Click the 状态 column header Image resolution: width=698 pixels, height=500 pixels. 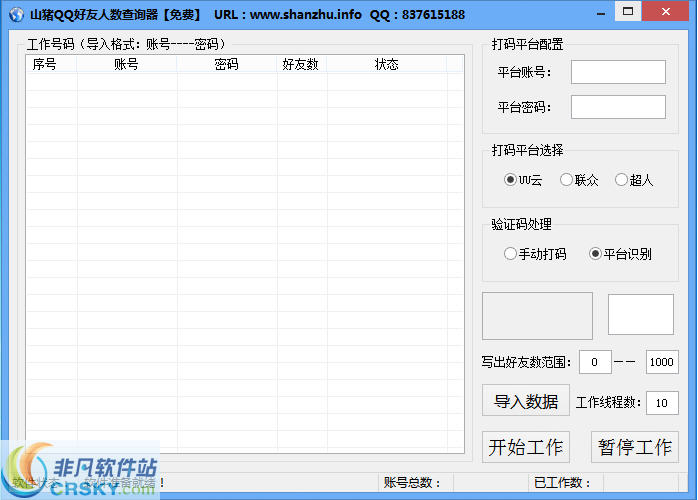click(387, 65)
